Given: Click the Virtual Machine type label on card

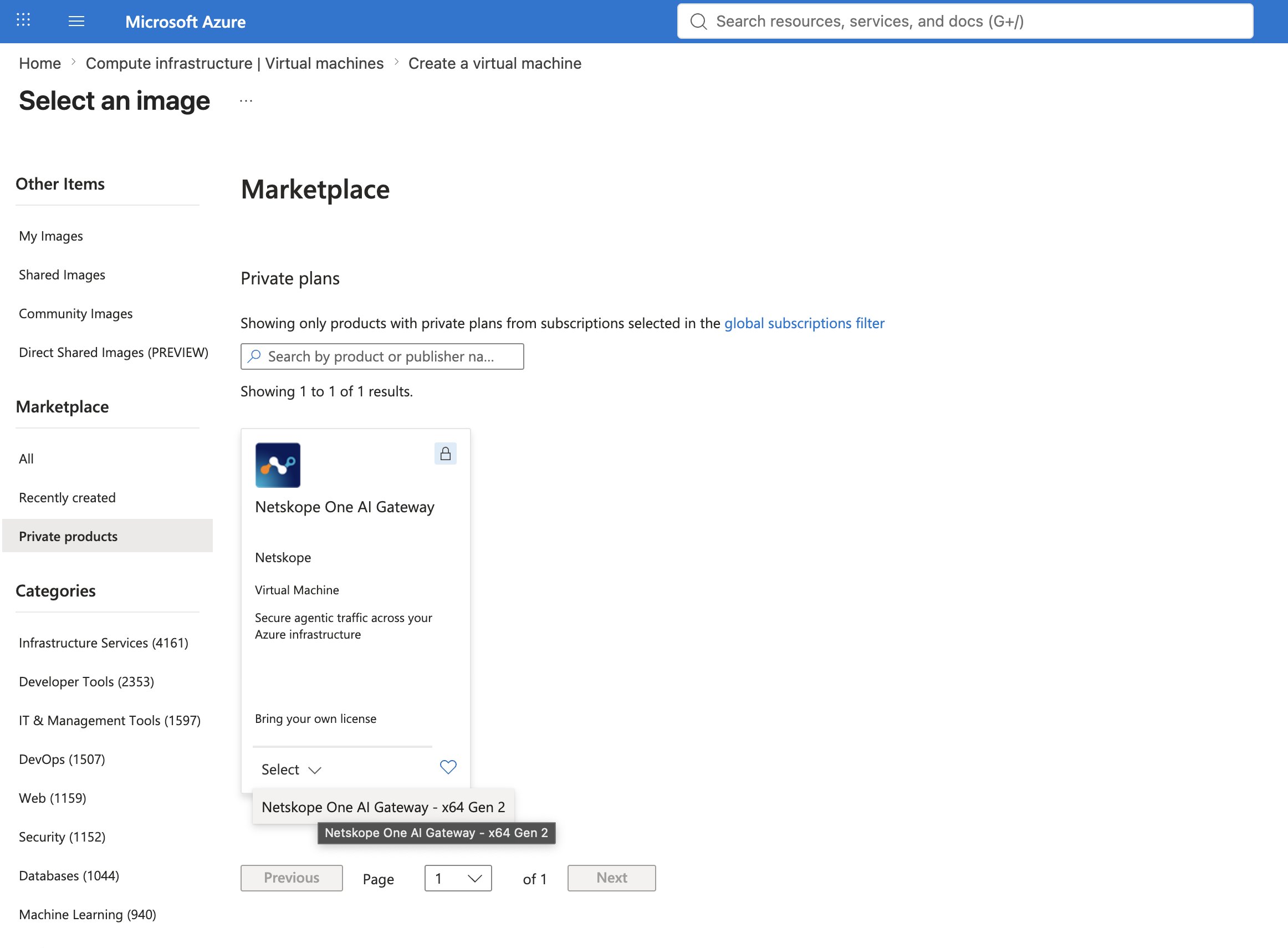Looking at the screenshot, I should pyautogui.click(x=297, y=590).
